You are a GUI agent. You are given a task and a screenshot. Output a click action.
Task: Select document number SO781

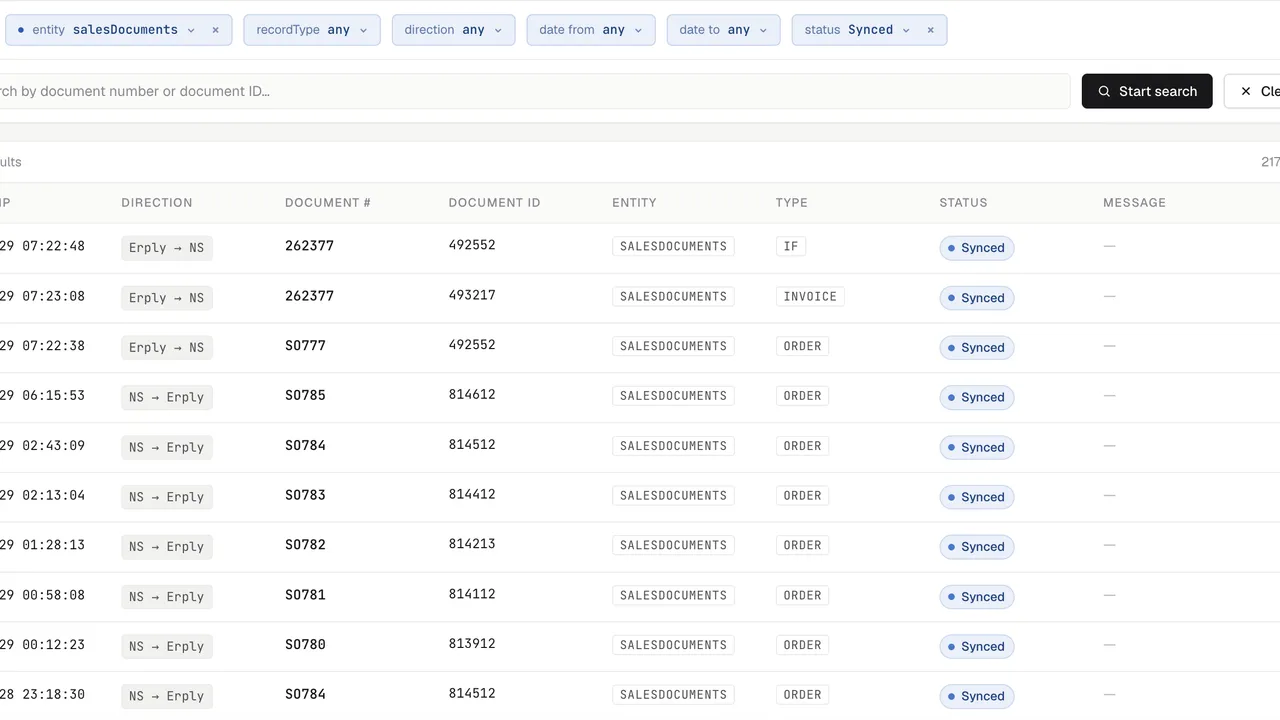(305, 596)
